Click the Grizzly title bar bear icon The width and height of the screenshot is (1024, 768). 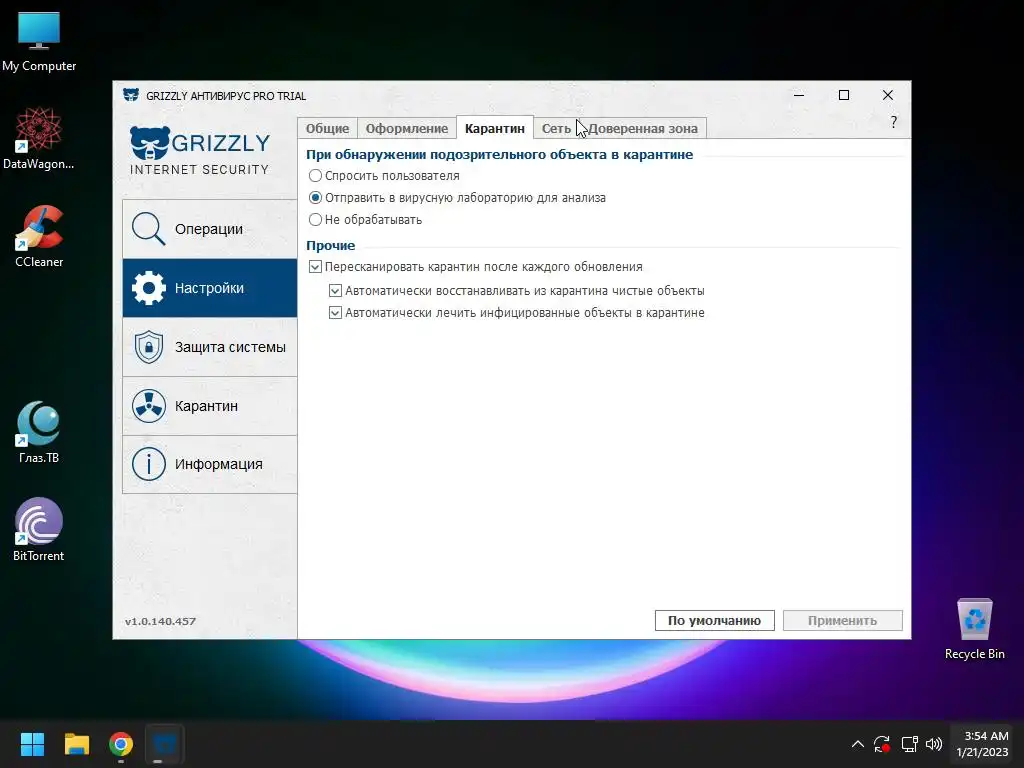(x=131, y=95)
